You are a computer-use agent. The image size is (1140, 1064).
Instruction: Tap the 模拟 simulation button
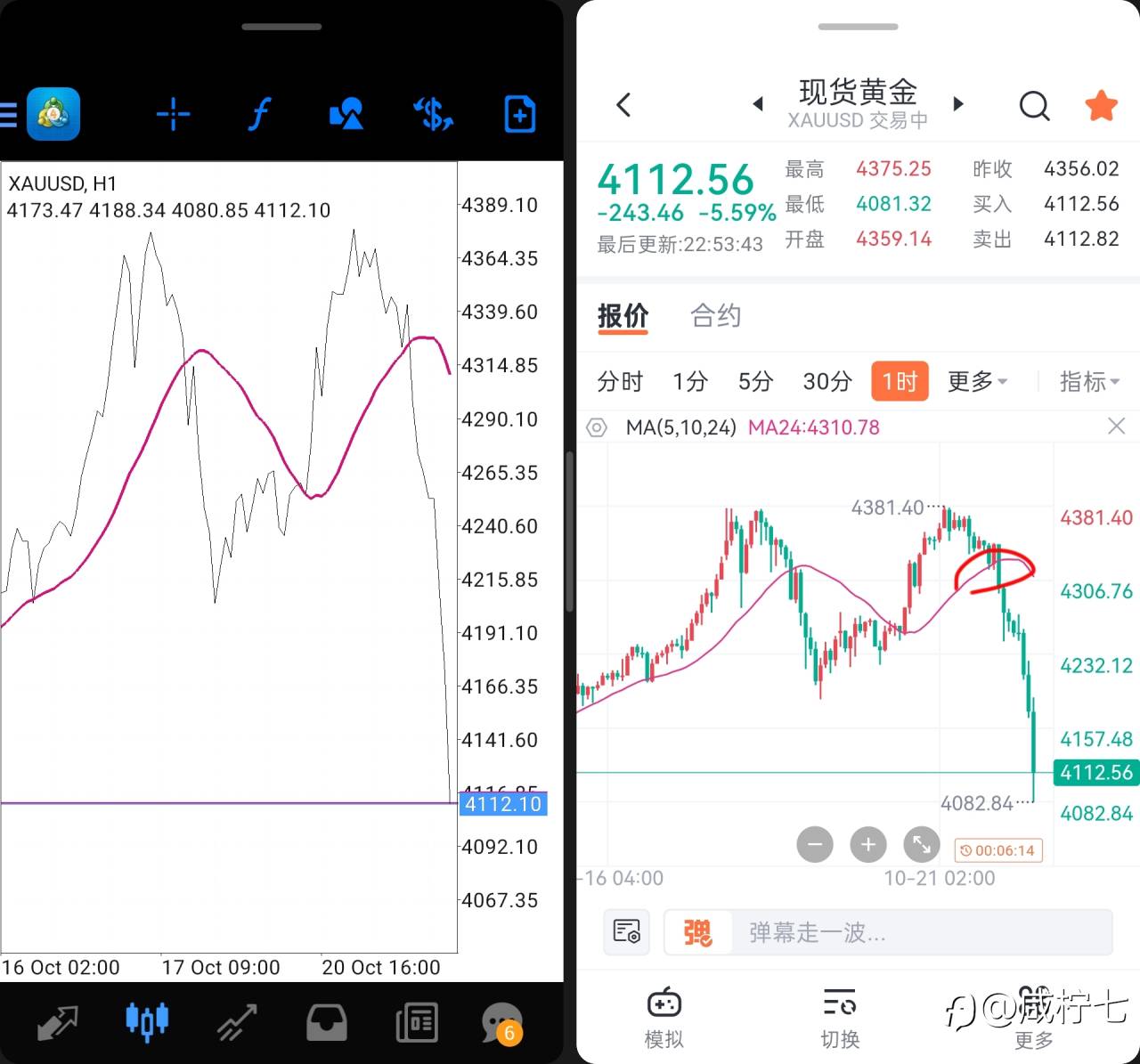coord(664,1018)
